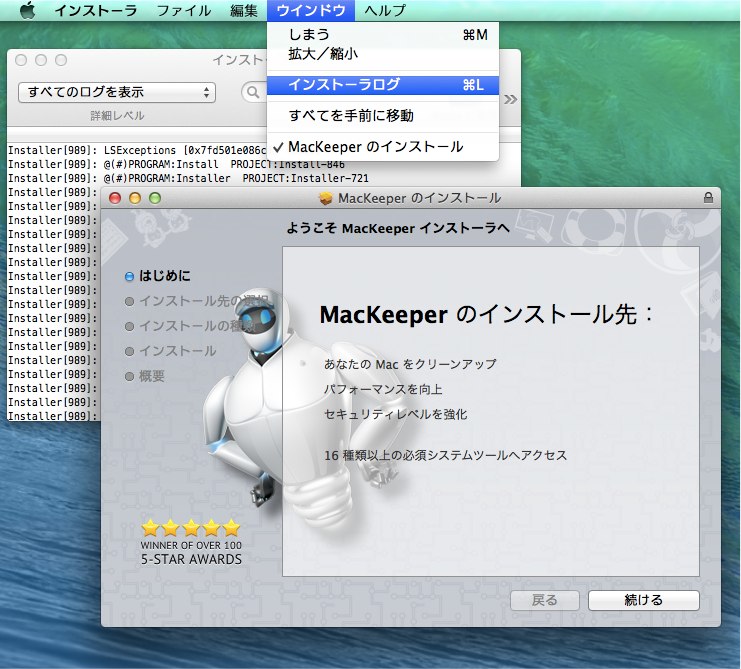Choose 拡大／縮小 menu entry

pos(383,54)
